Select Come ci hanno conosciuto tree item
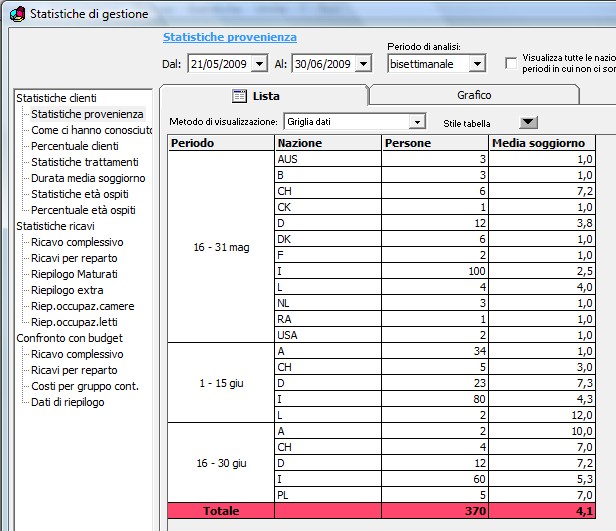Viewport: 616px width, 531px height. click(92, 130)
